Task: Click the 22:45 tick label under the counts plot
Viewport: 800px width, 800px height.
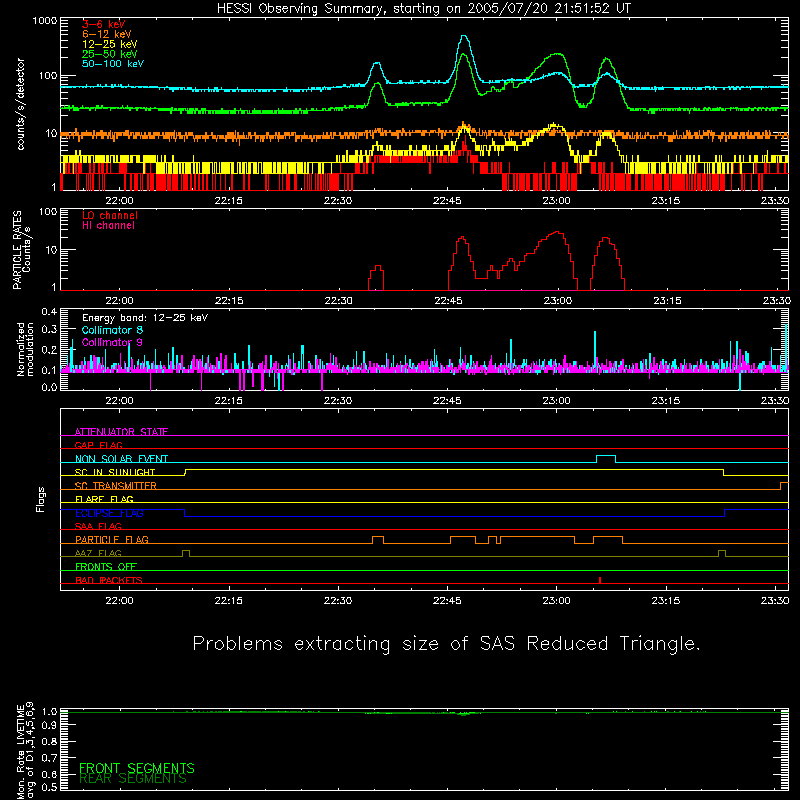Action: click(x=447, y=201)
